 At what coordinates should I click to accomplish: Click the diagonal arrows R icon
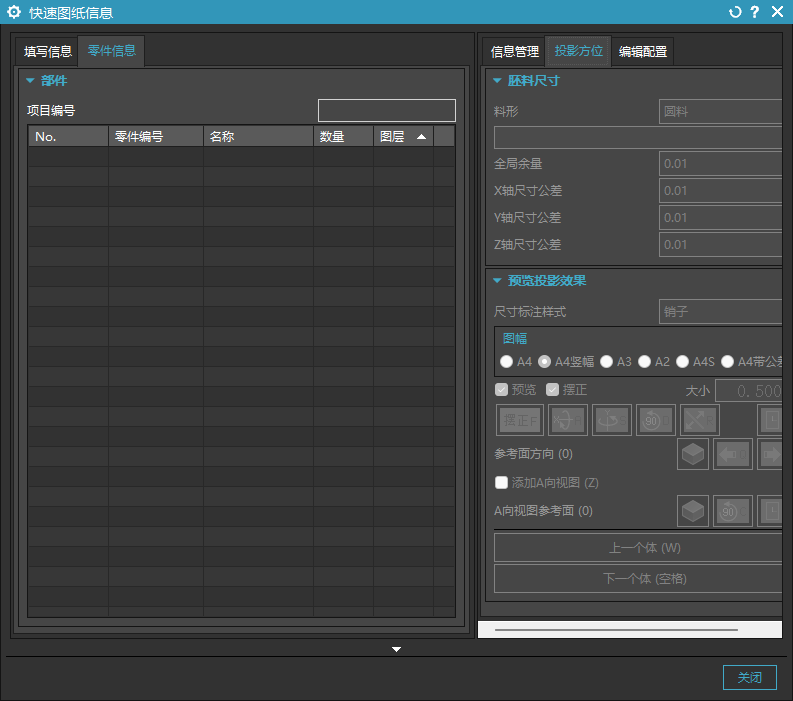pyautogui.click(x=700, y=420)
